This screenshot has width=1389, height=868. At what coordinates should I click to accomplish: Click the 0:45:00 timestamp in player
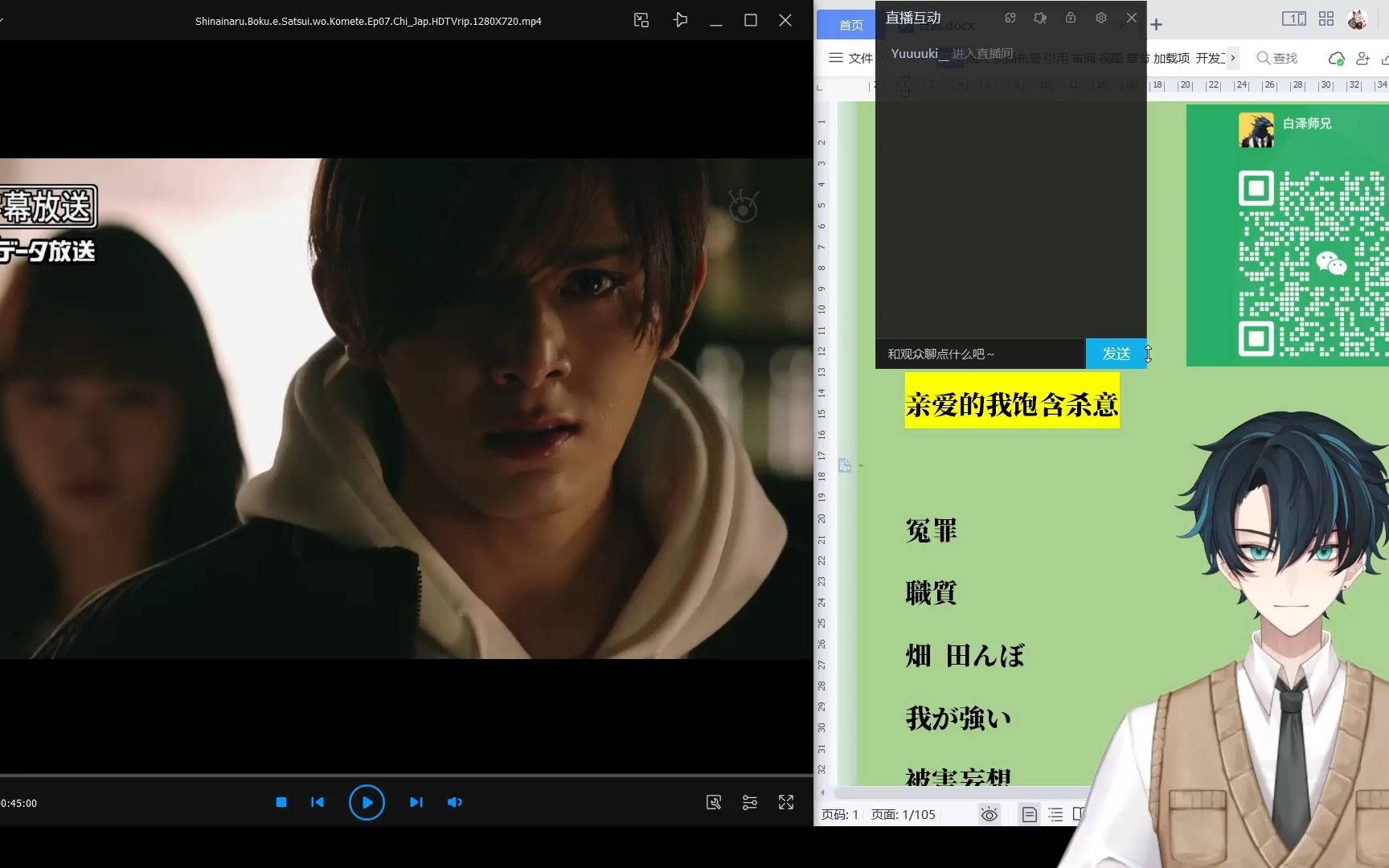click(18, 803)
